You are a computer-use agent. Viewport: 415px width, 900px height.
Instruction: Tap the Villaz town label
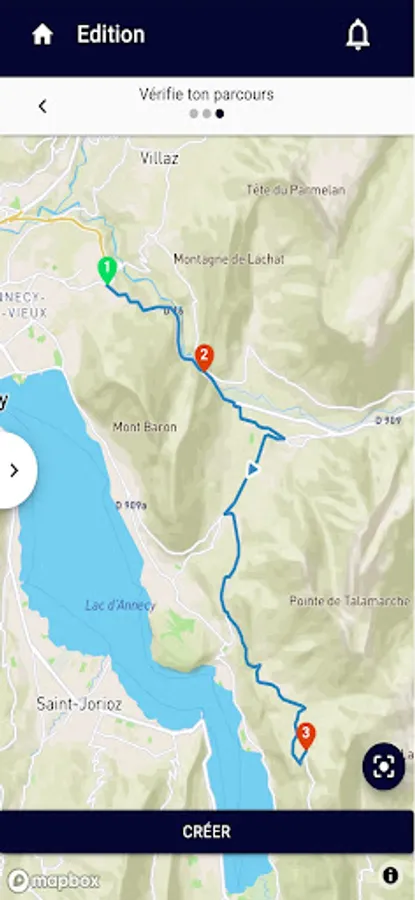pos(160,158)
